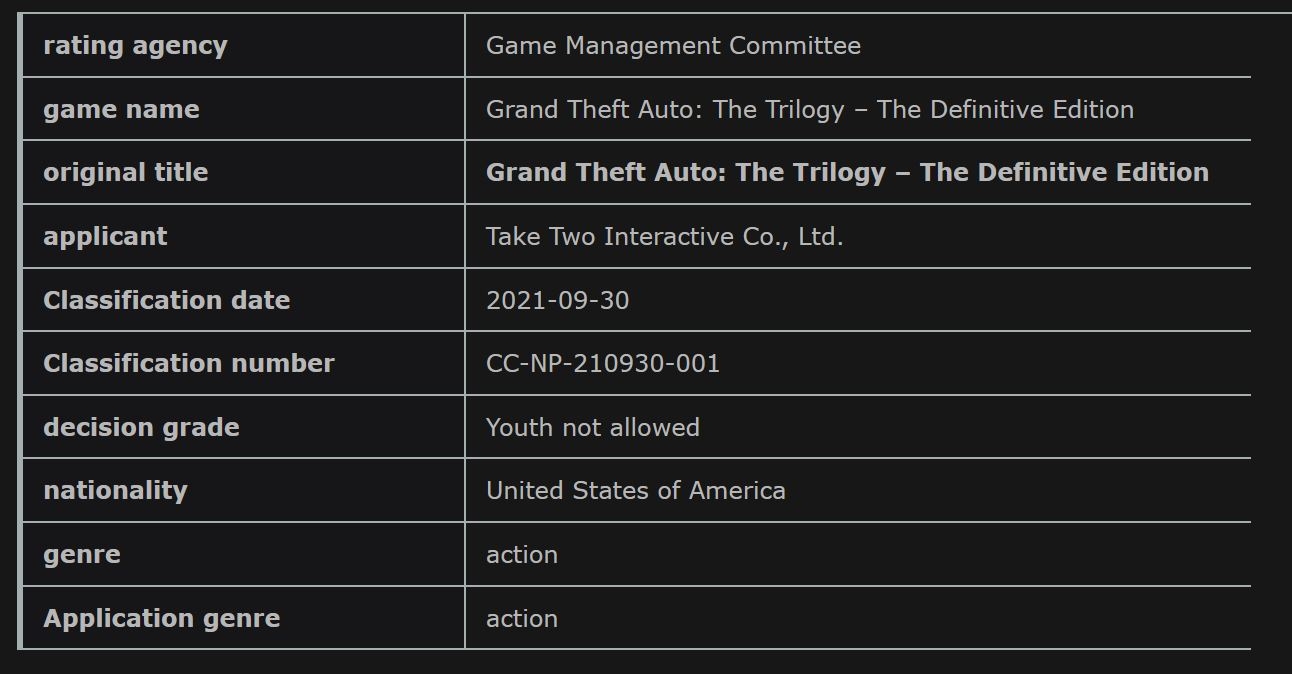The width and height of the screenshot is (1292, 674).
Task: Select the "Game Management Committee" value
Action: 673,46
